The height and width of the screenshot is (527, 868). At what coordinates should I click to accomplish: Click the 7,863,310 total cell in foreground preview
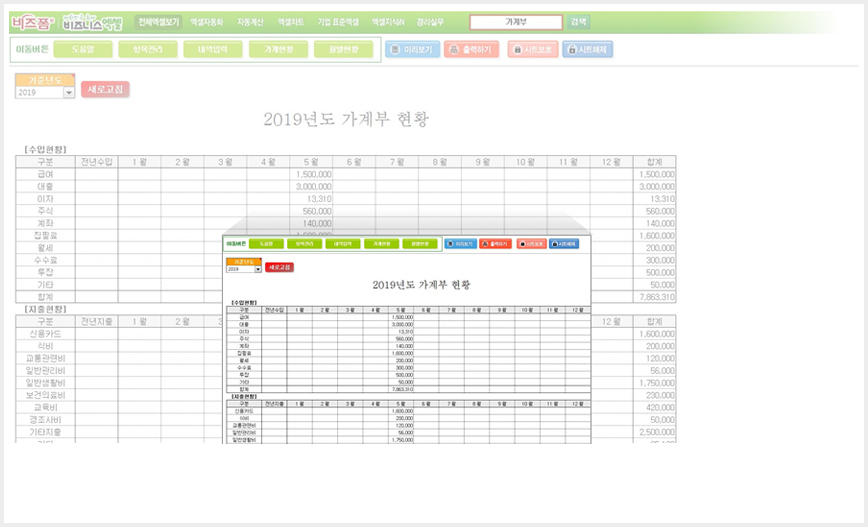click(x=402, y=389)
